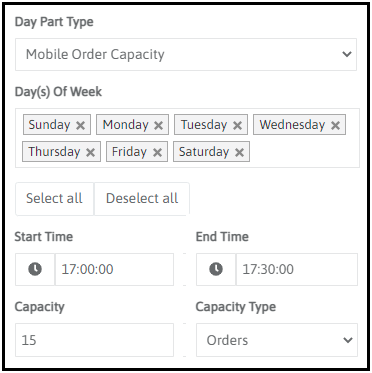The height and width of the screenshot is (373, 372).
Task: Click the Capacity field showing 15
Action: click(94, 340)
